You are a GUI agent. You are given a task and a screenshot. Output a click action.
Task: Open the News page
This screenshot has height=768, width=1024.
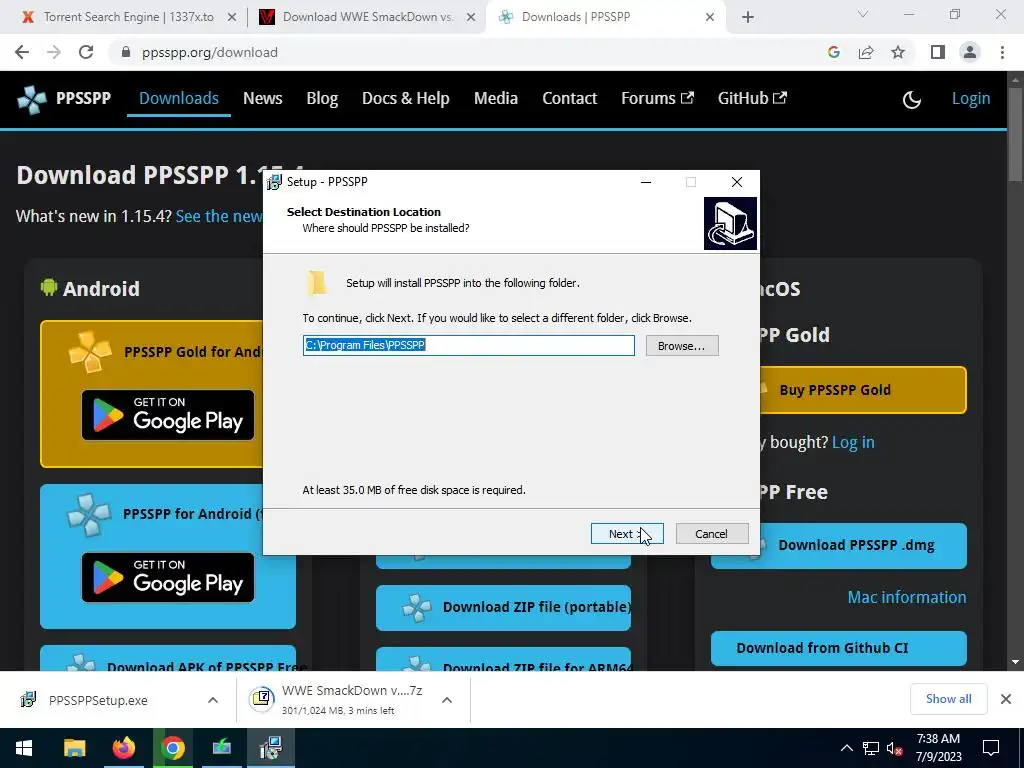(x=263, y=99)
